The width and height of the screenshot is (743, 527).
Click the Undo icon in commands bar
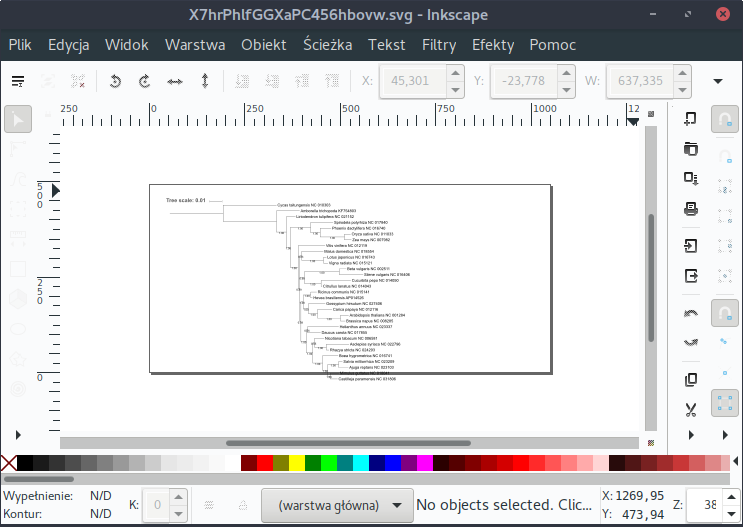pos(690,312)
